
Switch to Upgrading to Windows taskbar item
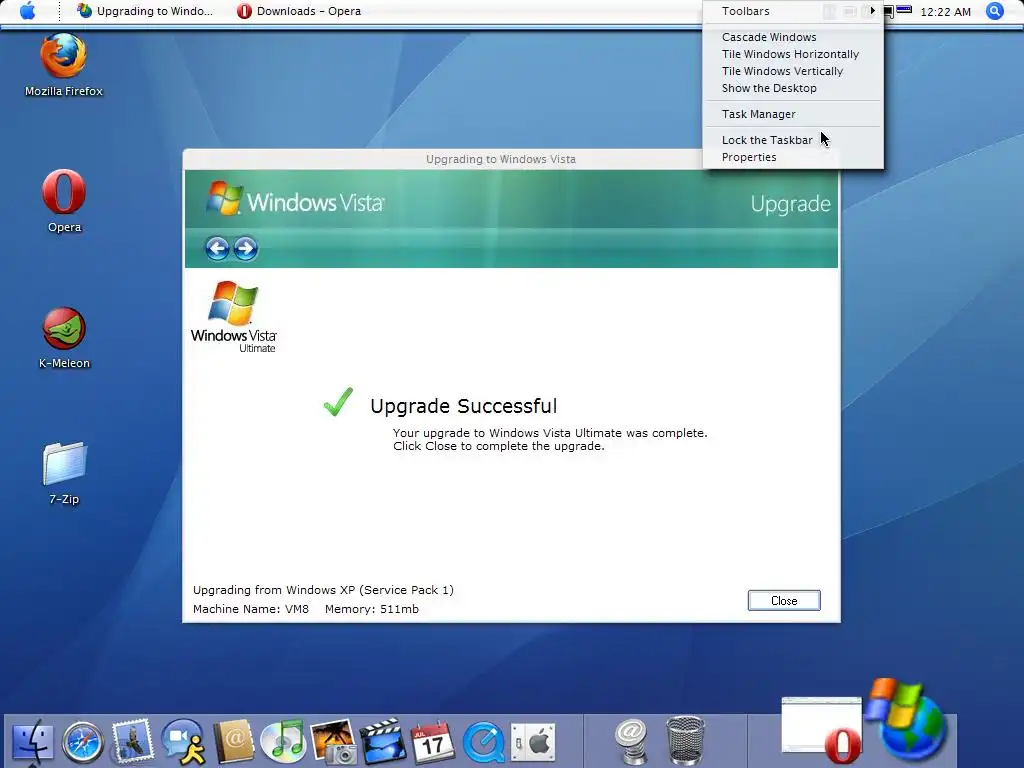[x=145, y=11]
